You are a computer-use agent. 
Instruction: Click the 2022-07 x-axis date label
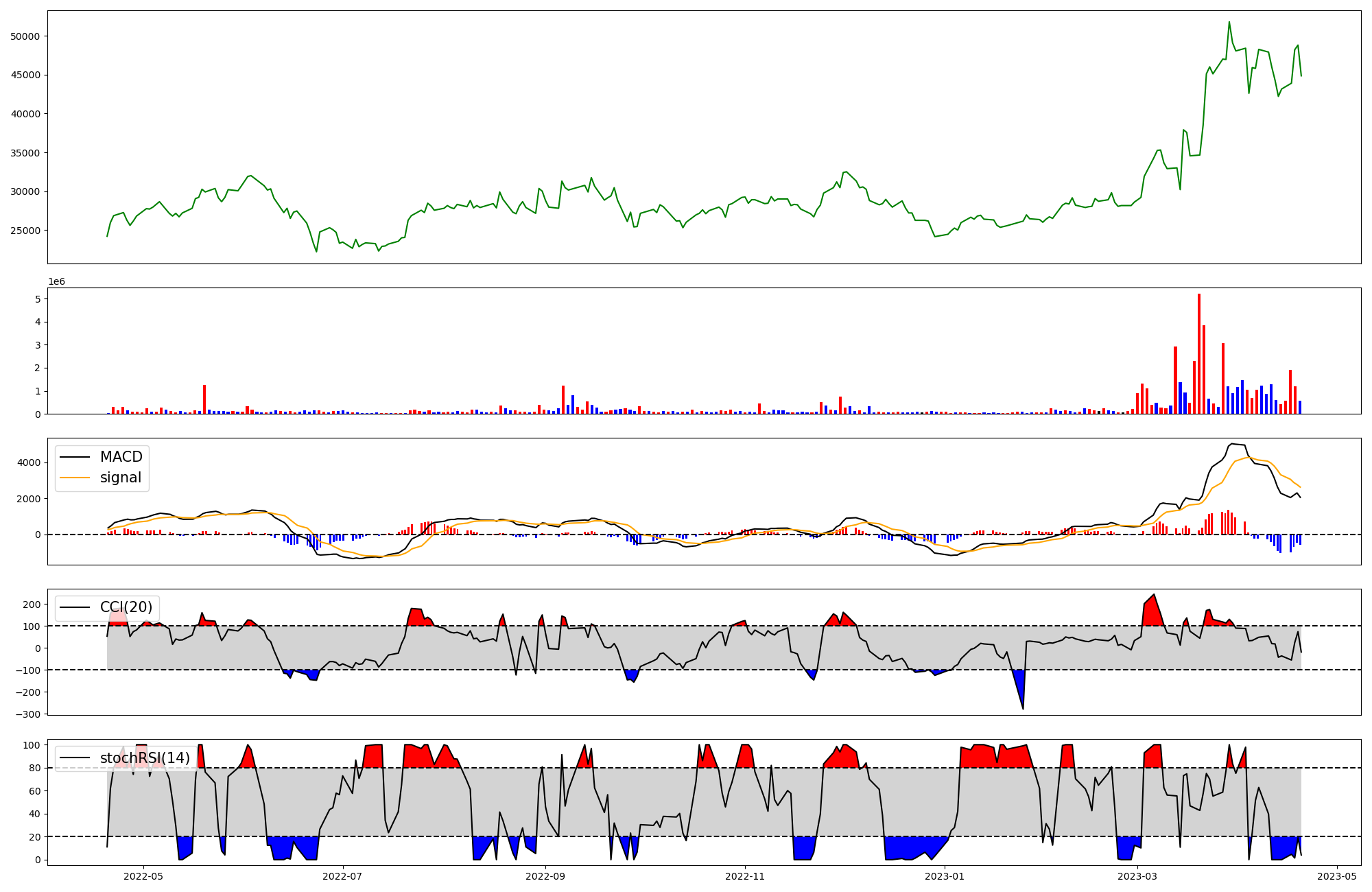pyautogui.click(x=342, y=876)
